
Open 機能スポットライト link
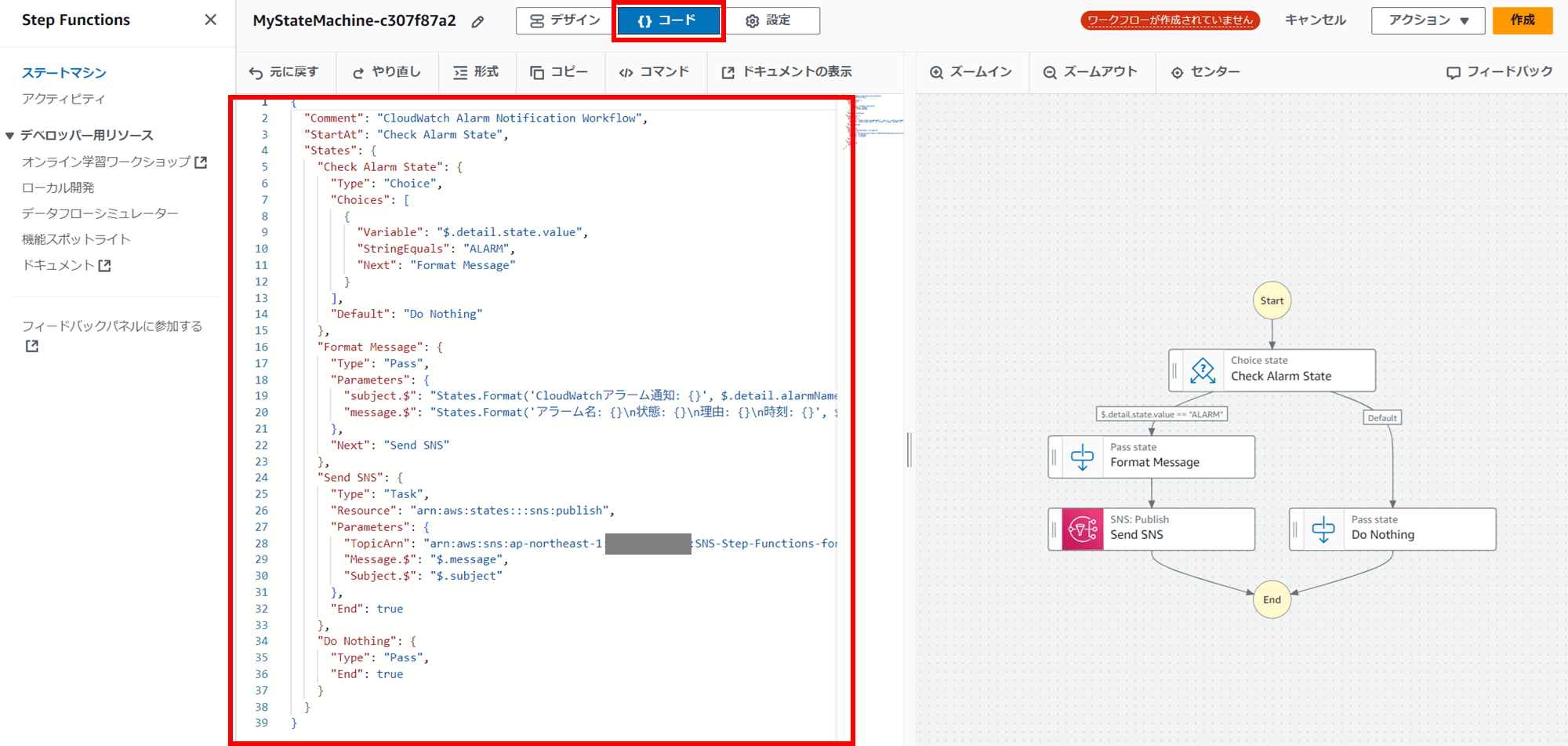coord(76,239)
